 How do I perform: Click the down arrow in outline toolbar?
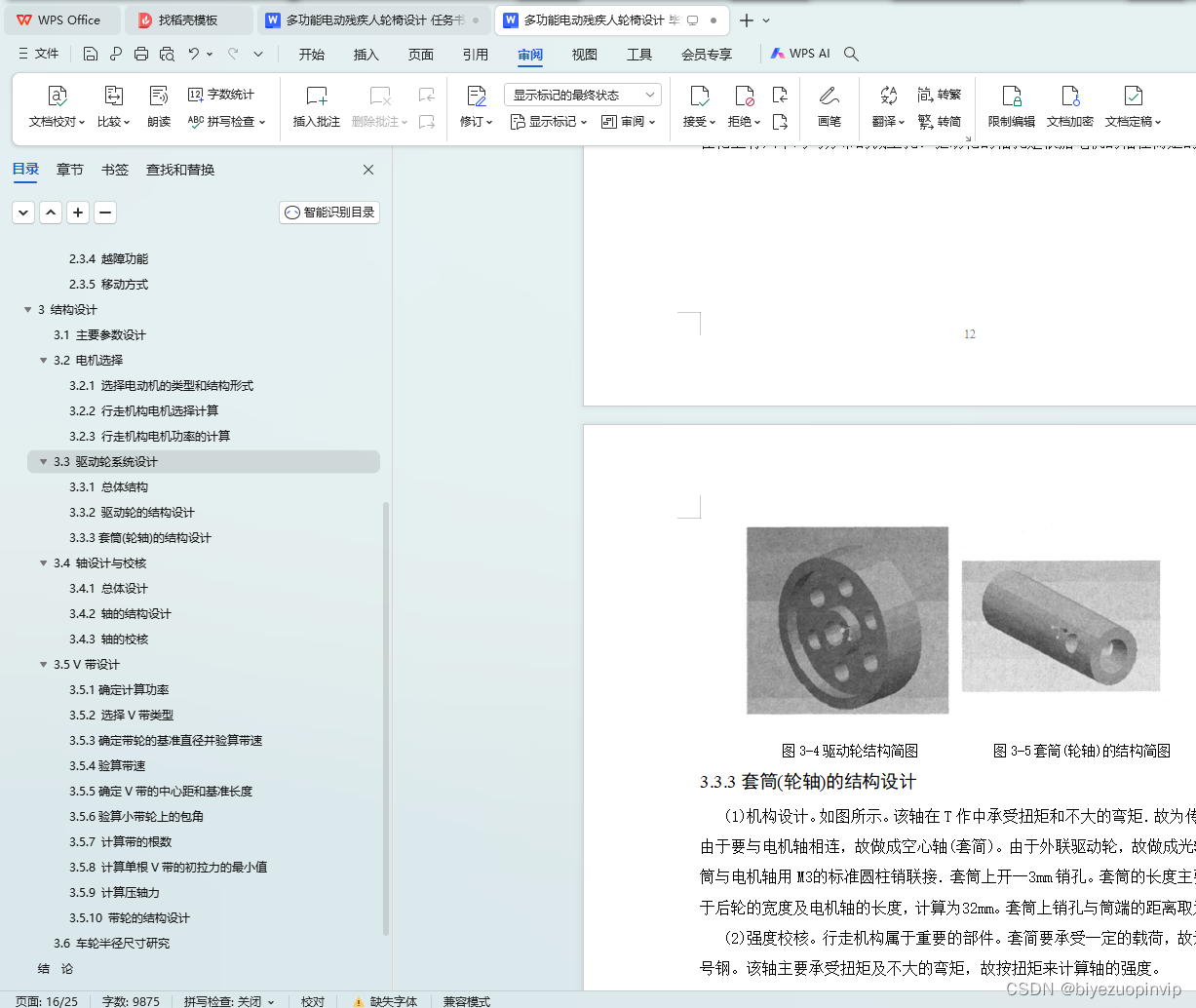tap(23, 213)
